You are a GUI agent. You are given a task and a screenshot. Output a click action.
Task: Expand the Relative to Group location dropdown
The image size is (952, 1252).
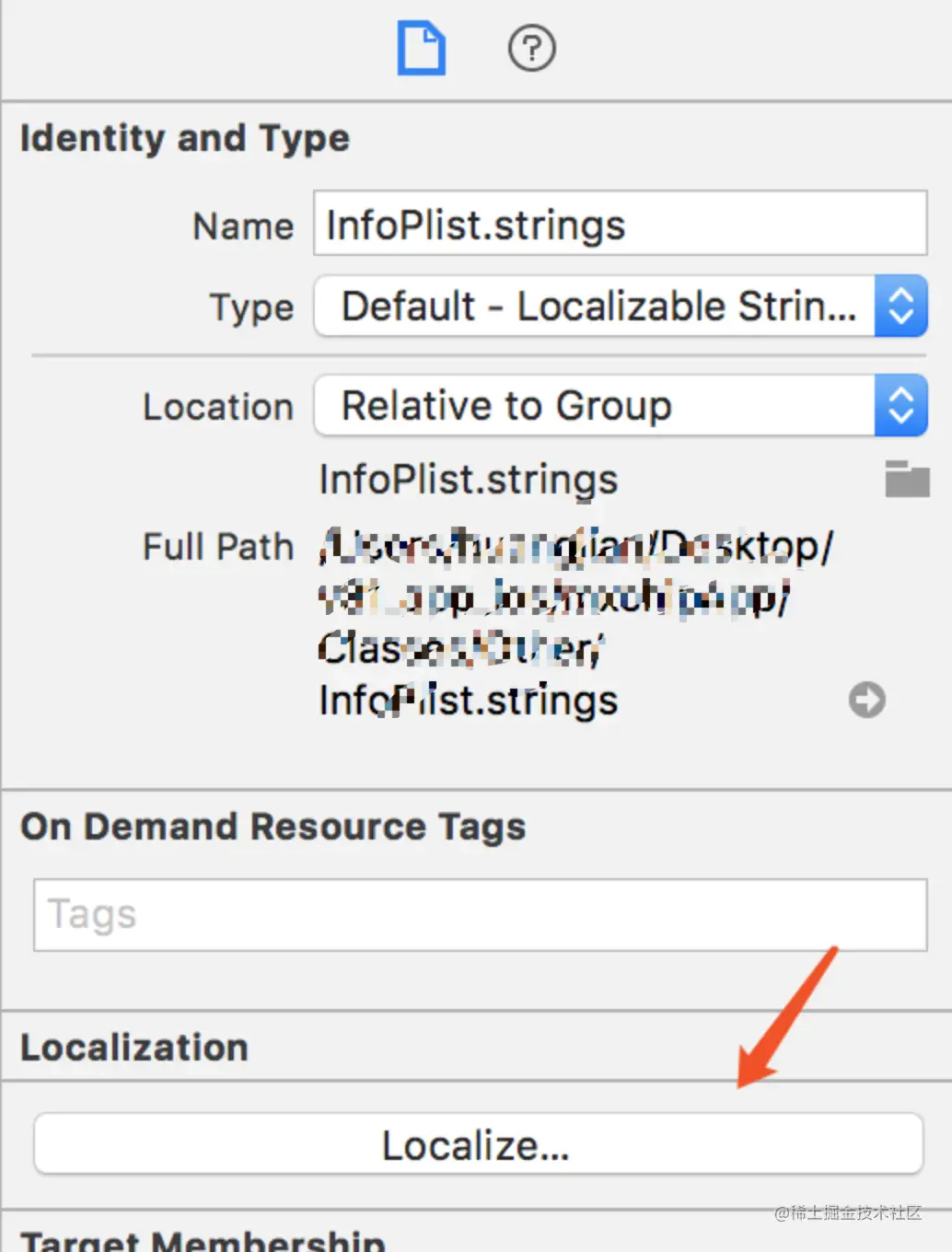tap(620, 406)
